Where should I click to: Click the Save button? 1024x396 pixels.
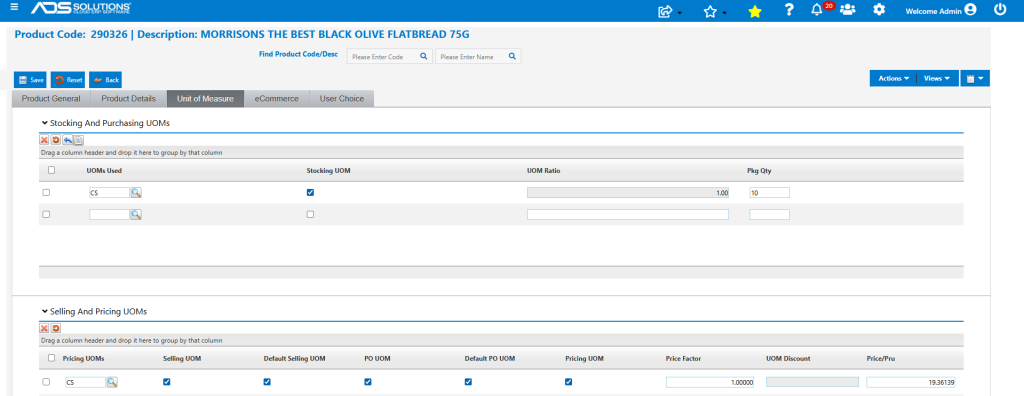pos(31,80)
